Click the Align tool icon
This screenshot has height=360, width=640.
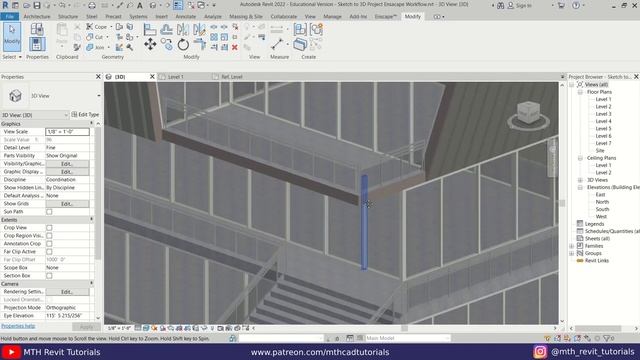point(150,29)
